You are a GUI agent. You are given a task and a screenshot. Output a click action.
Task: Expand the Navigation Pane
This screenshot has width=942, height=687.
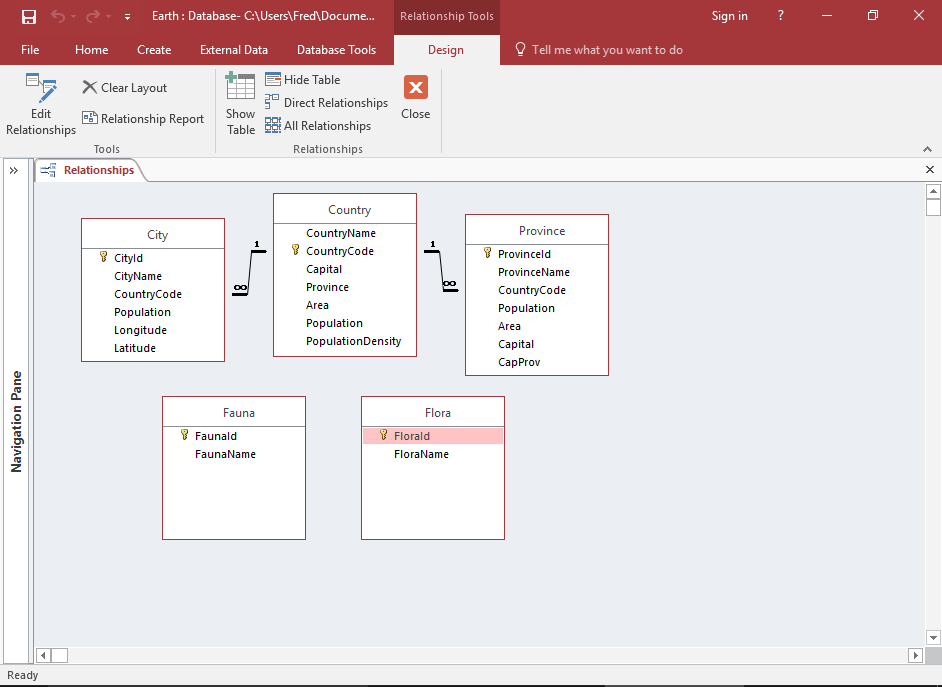click(x=14, y=171)
